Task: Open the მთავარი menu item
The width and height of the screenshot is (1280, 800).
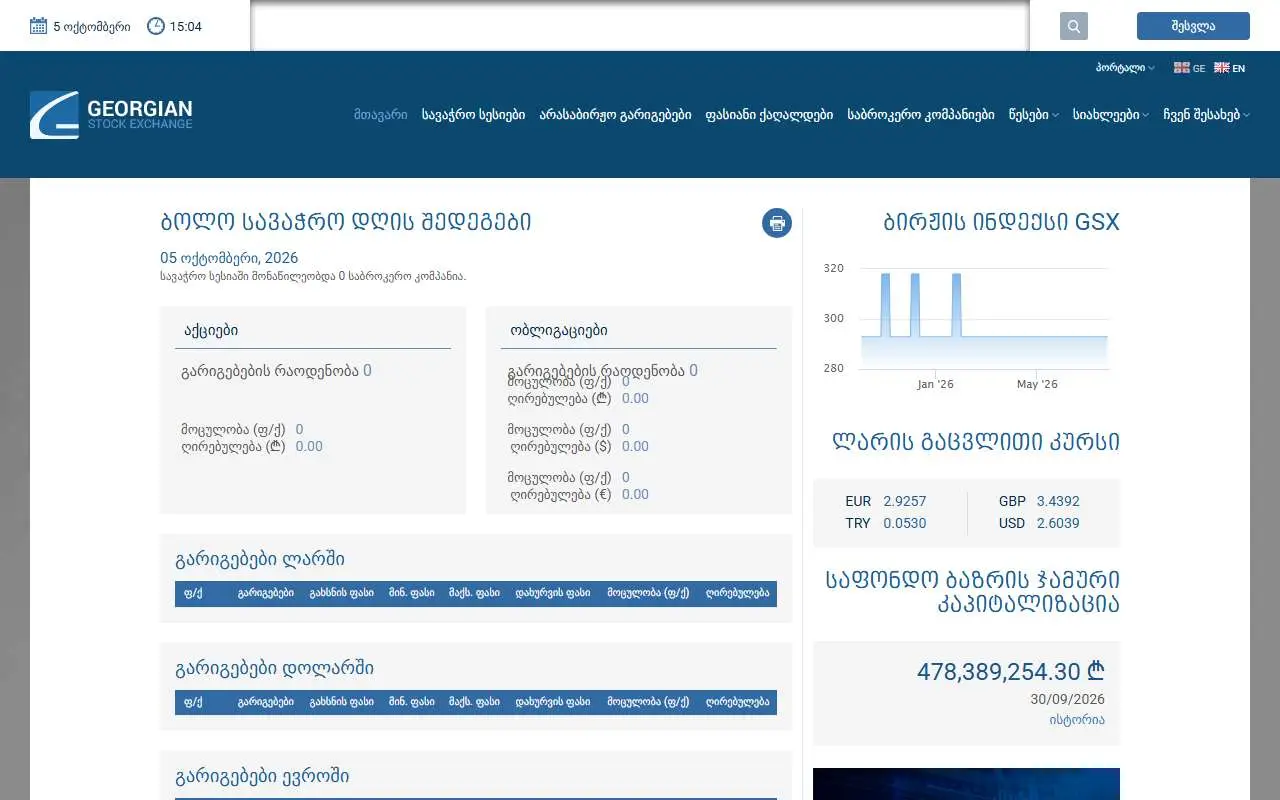Action: pos(381,115)
